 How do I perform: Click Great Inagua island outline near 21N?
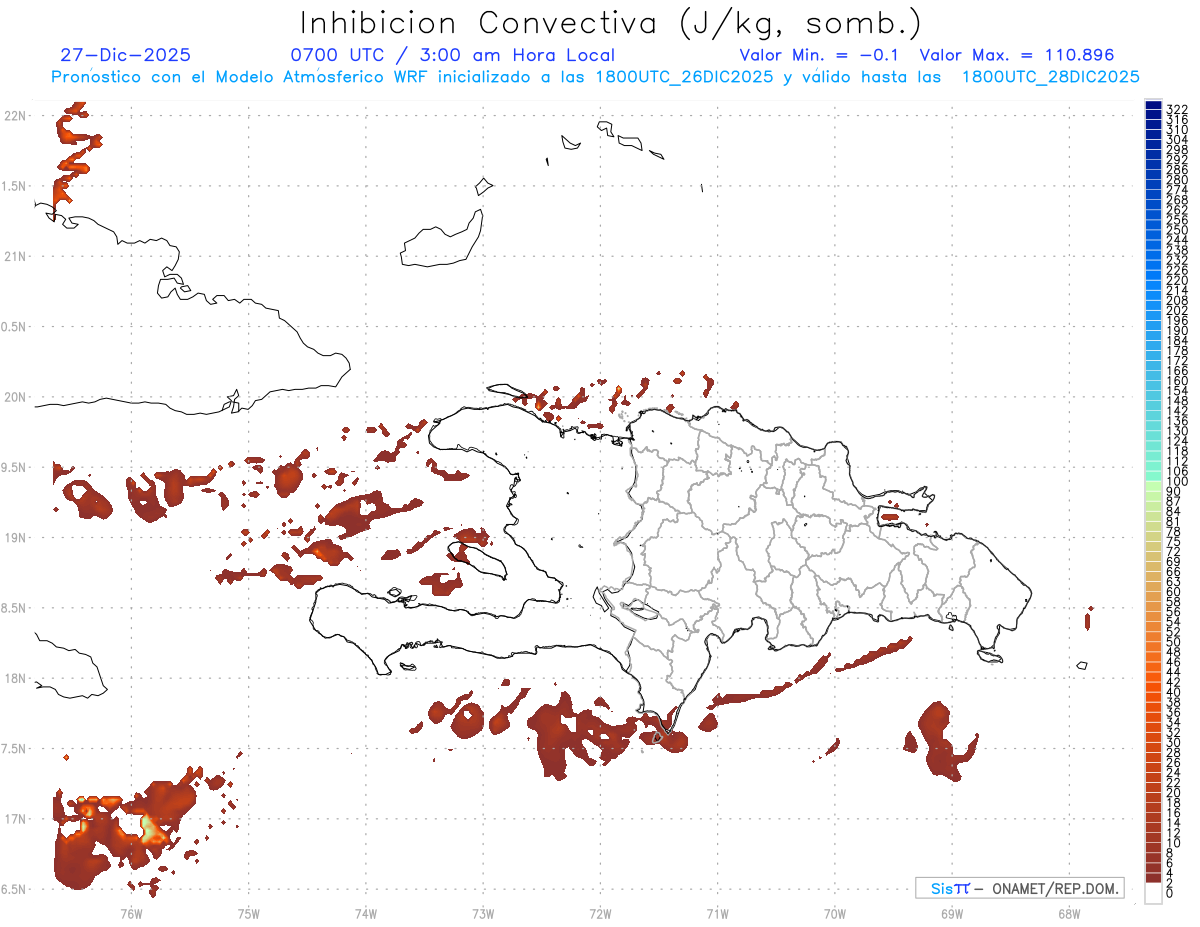pos(443,240)
